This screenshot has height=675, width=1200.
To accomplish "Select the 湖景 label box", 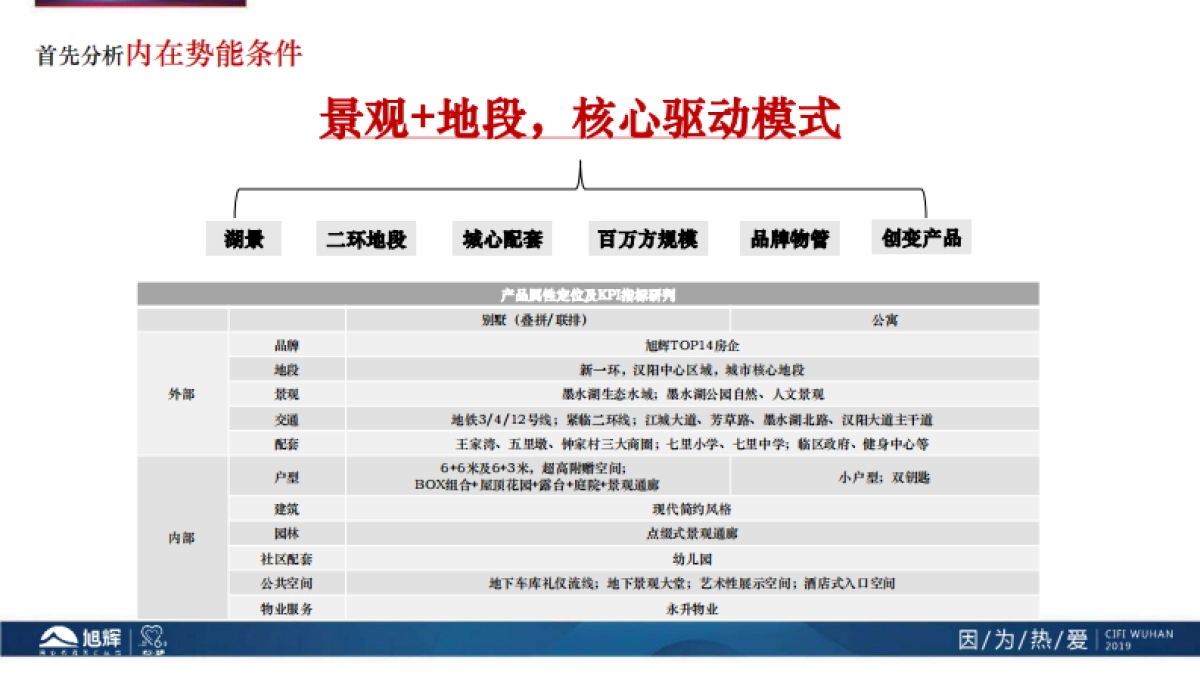I will point(243,238).
